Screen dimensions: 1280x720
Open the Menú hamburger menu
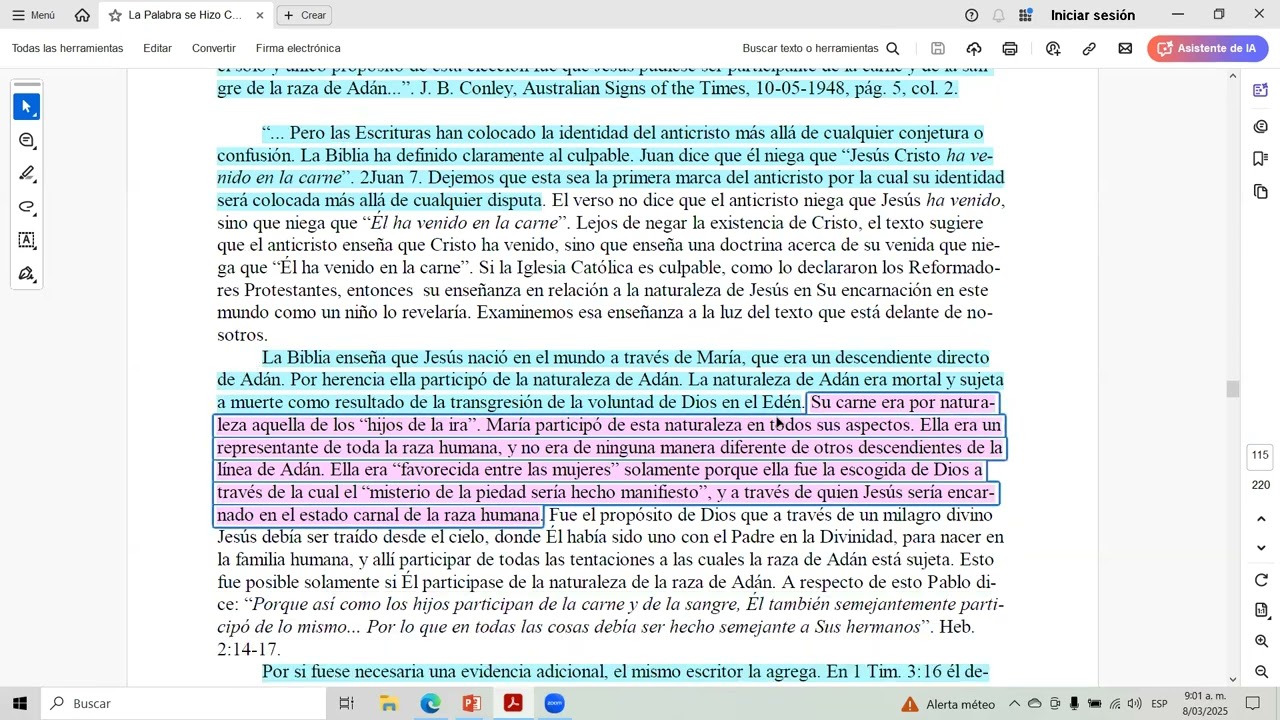click(x=33, y=15)
